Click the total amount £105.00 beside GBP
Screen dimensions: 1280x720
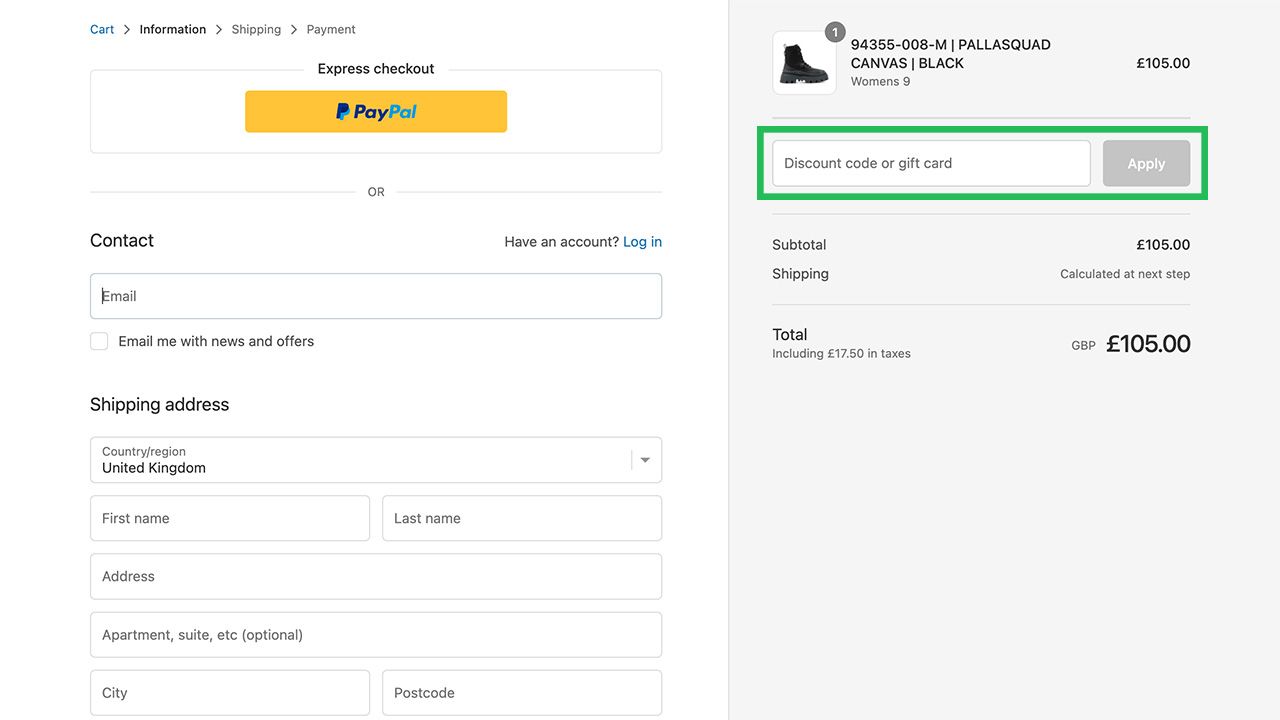point(1148,344)
